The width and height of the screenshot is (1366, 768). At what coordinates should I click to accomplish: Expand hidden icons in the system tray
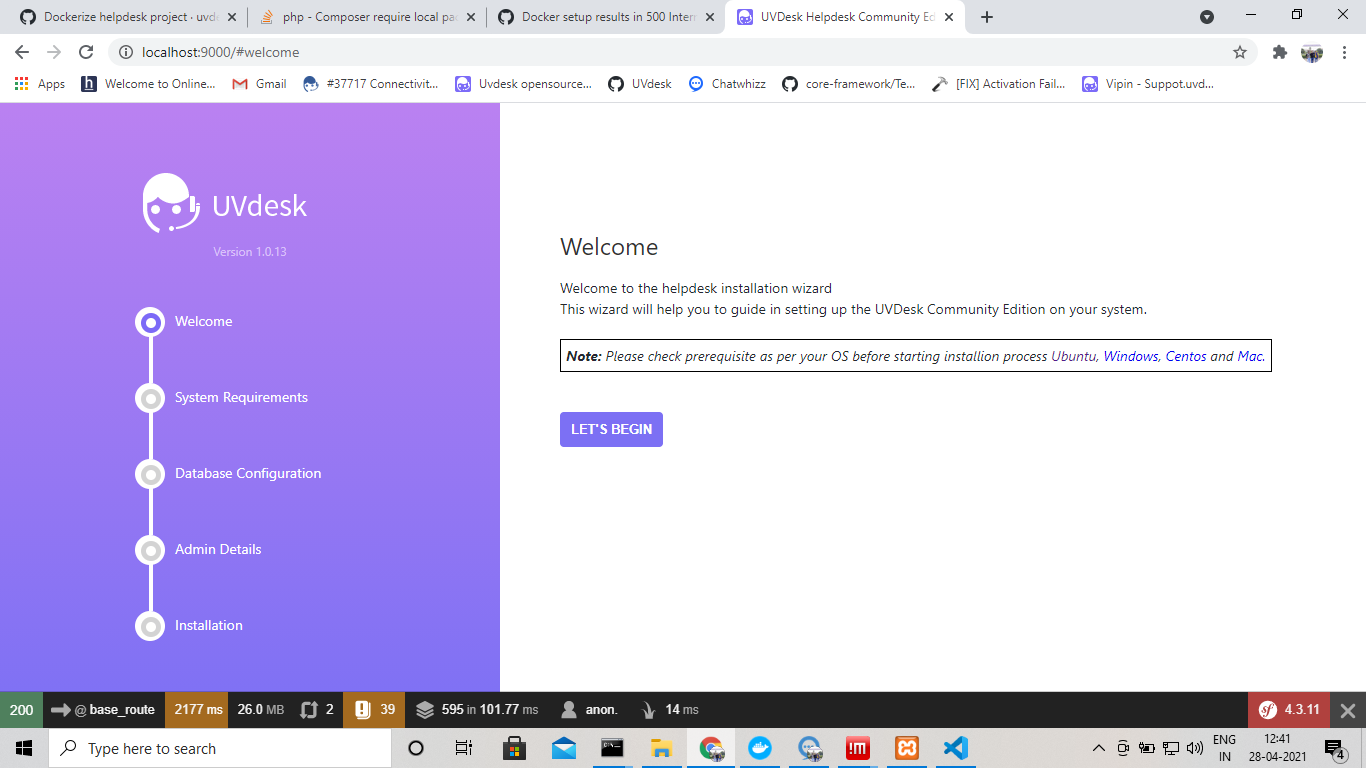[1098, 748]
